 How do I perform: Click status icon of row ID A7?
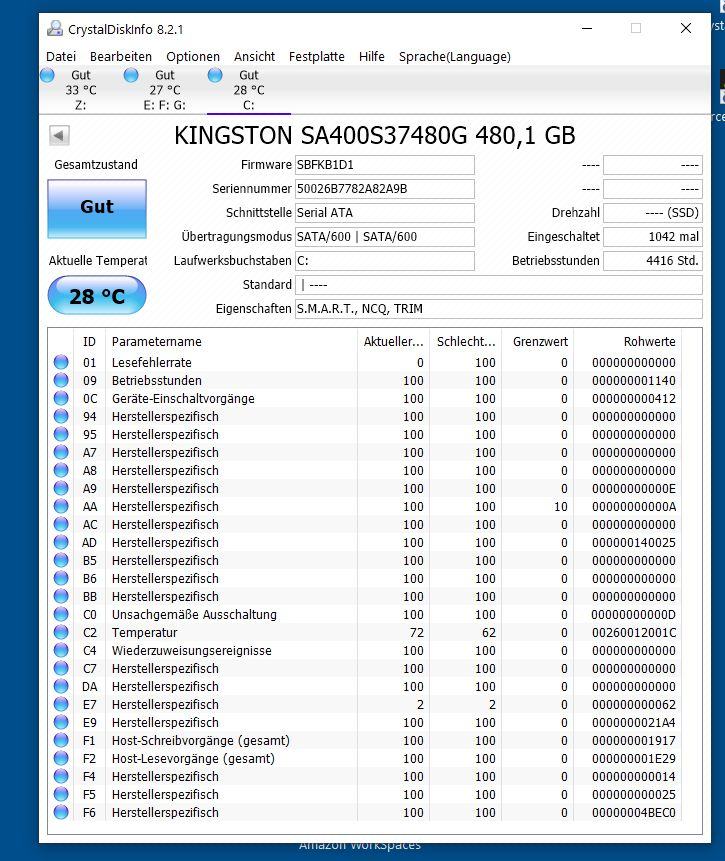[61, 452]
